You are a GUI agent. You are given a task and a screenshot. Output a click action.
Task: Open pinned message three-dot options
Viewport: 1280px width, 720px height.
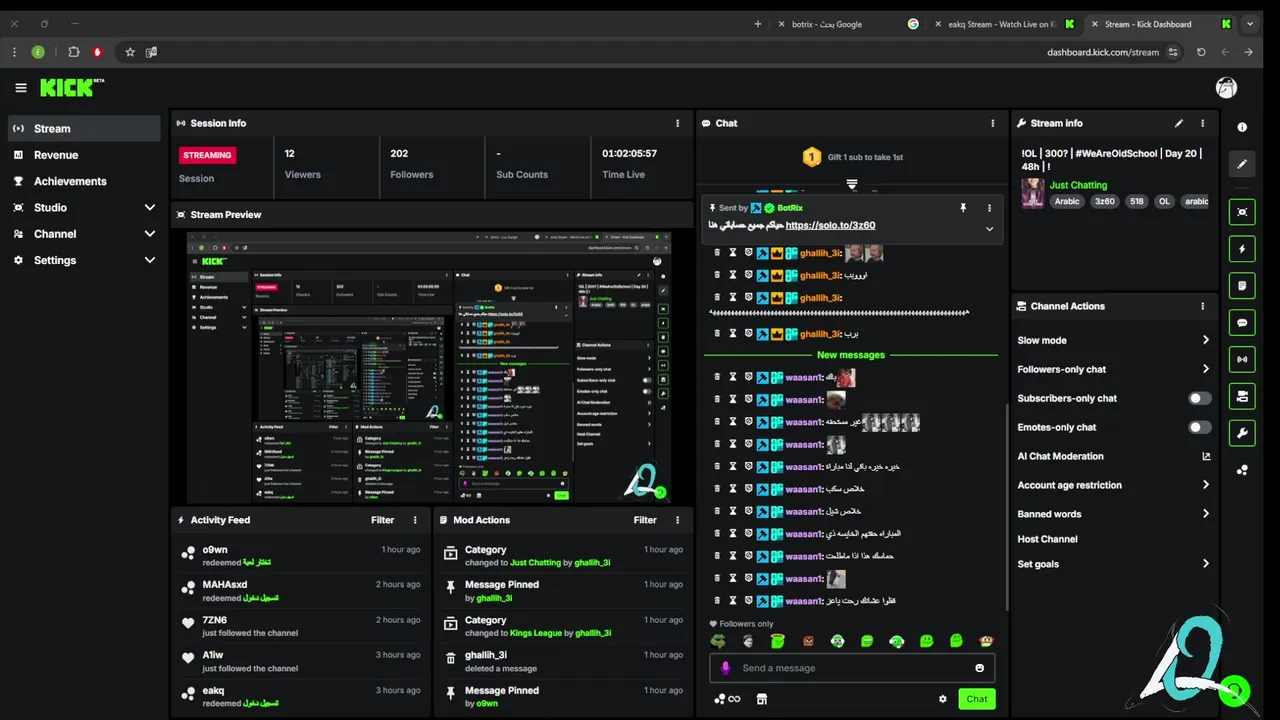989,208
